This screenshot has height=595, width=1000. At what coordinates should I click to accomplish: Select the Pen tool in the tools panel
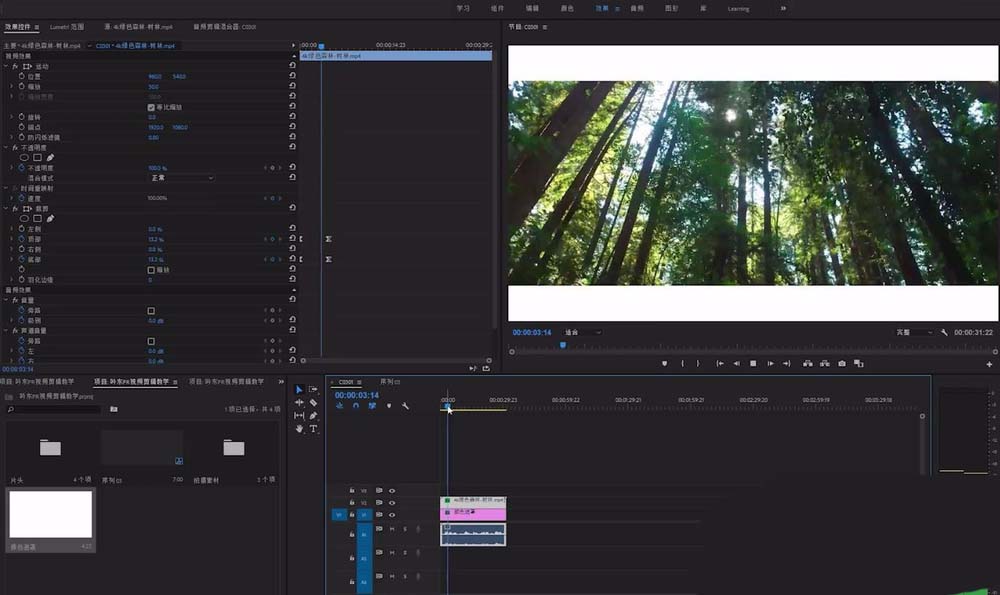tap(313, 415)
